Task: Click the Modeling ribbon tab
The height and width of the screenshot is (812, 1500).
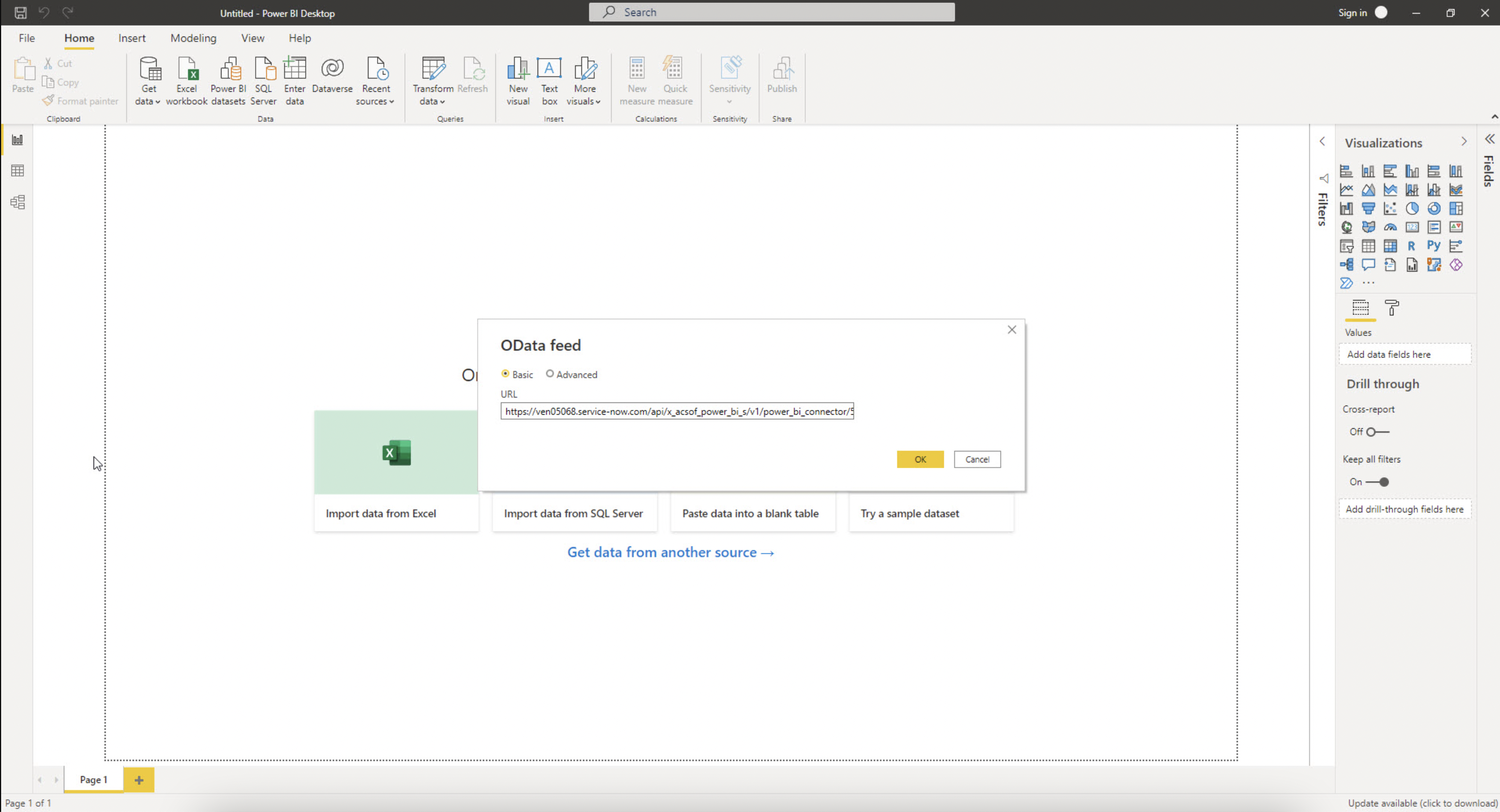Action: [193, 38]
